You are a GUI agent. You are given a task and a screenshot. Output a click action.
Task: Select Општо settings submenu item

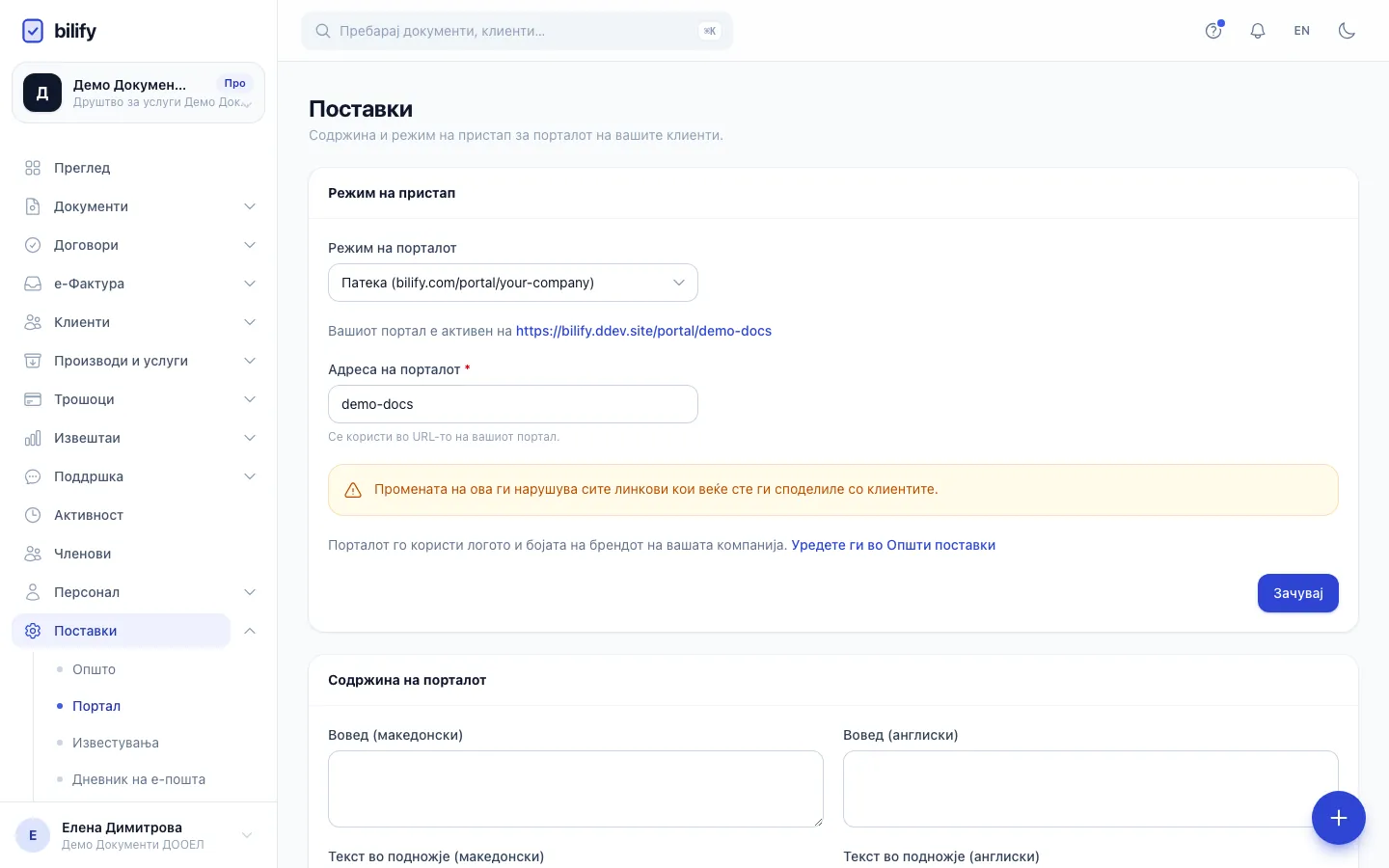pos(94,669)
